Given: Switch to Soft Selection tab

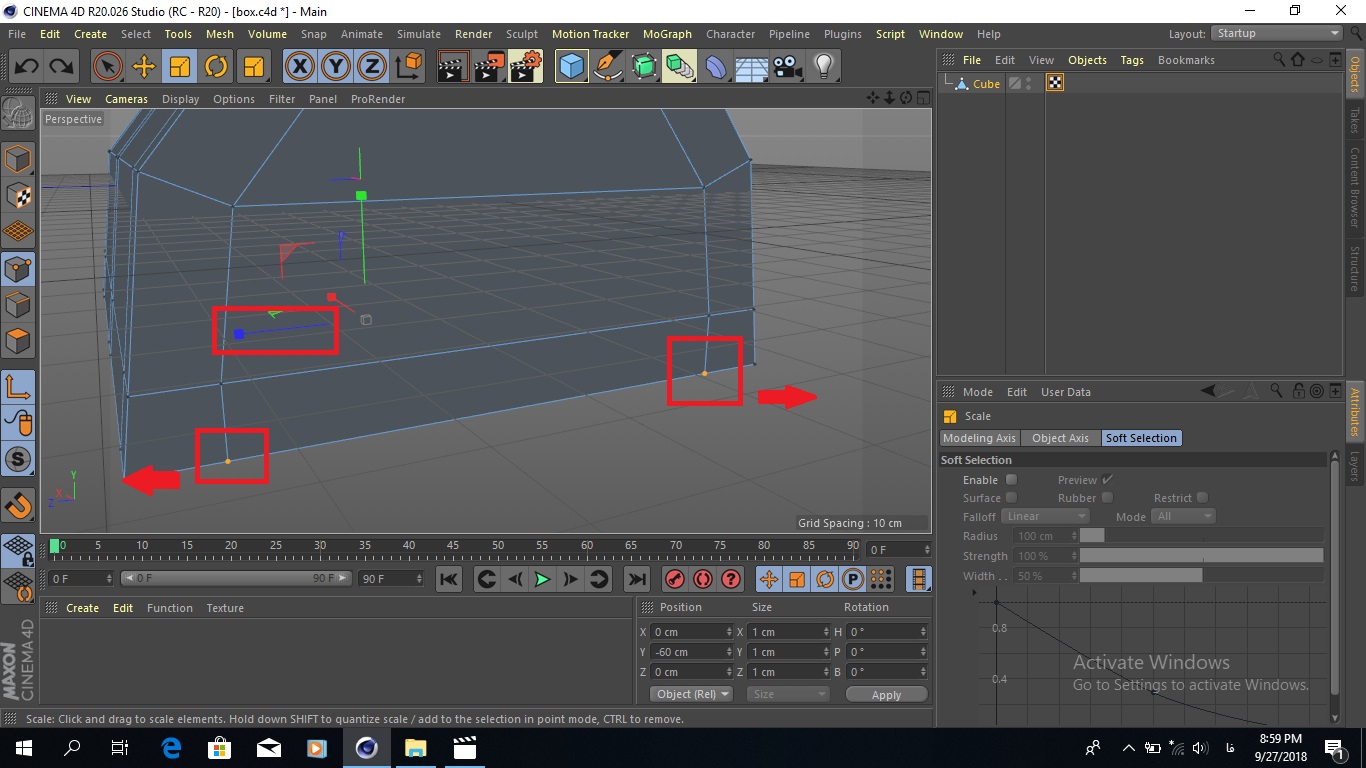Looking at the screenshot, I should pos(1141,438).
